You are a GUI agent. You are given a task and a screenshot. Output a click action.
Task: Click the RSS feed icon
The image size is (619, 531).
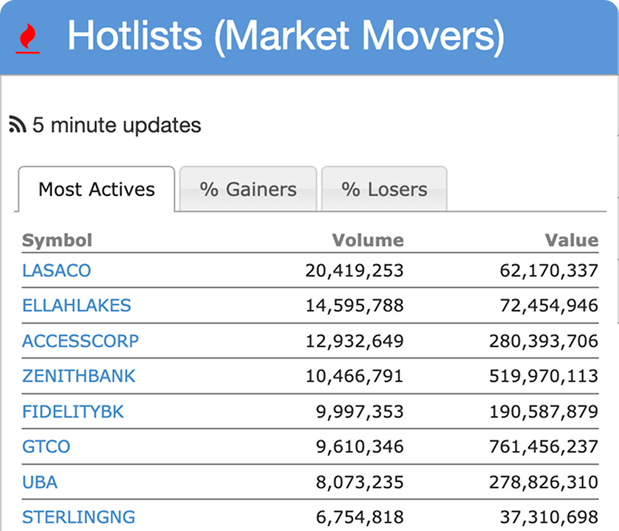pyautogui.click(x=17, y=125)
